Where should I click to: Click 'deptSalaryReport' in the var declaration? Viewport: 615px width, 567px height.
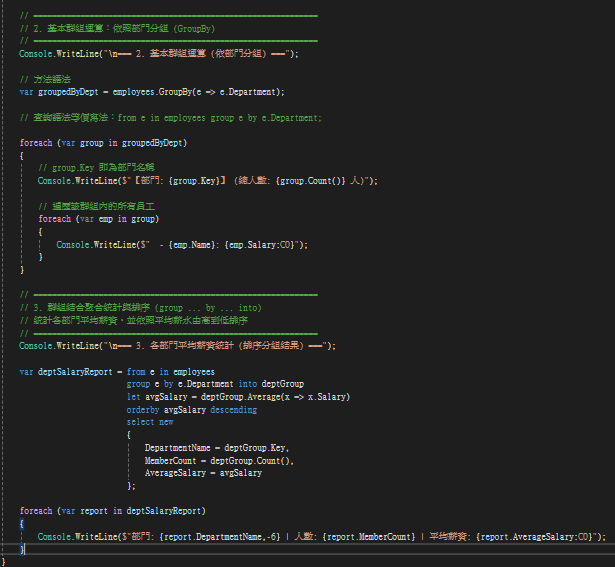[75, 372]
